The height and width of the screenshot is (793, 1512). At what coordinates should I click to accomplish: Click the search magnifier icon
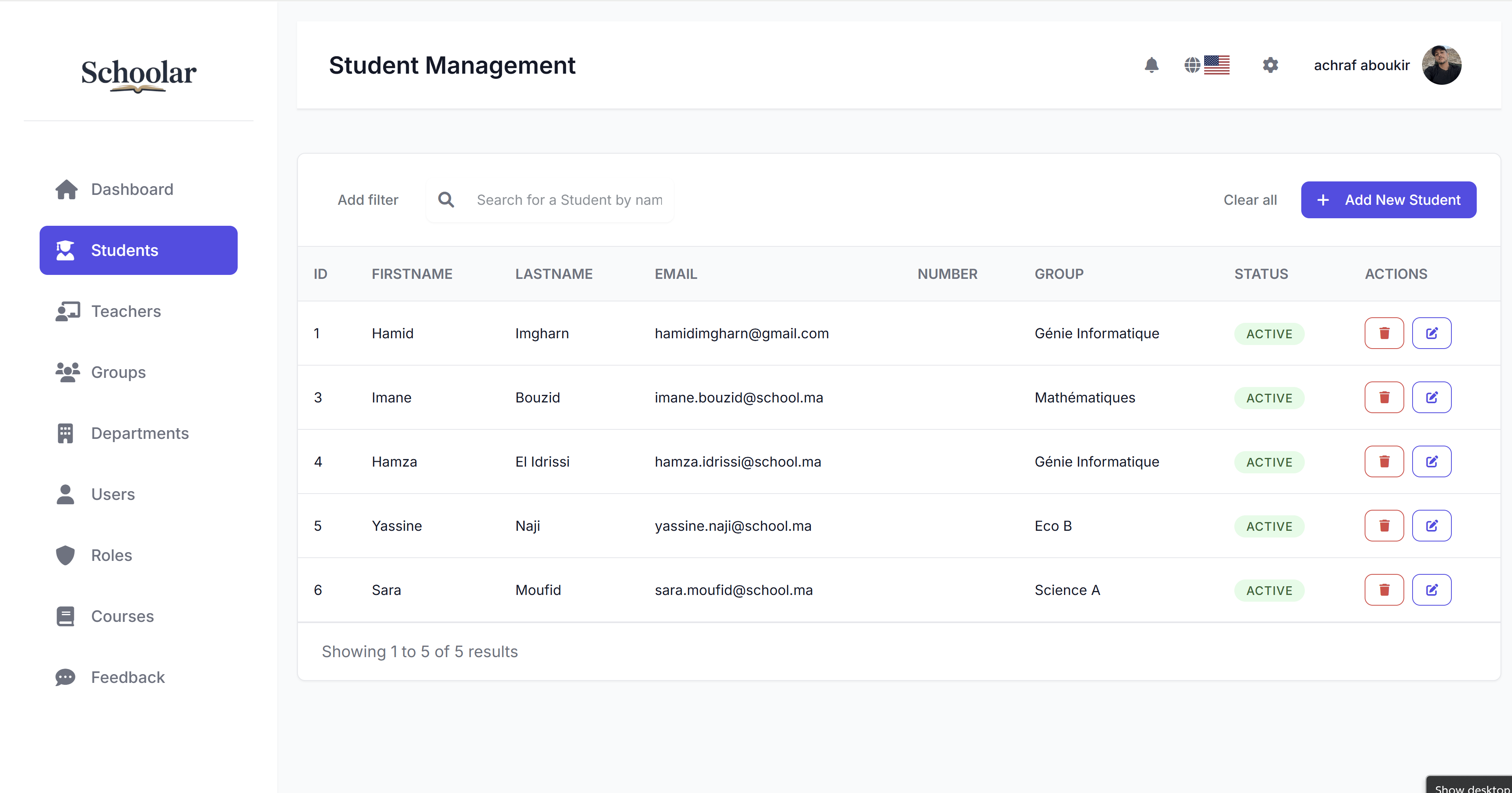click(446, 200)
